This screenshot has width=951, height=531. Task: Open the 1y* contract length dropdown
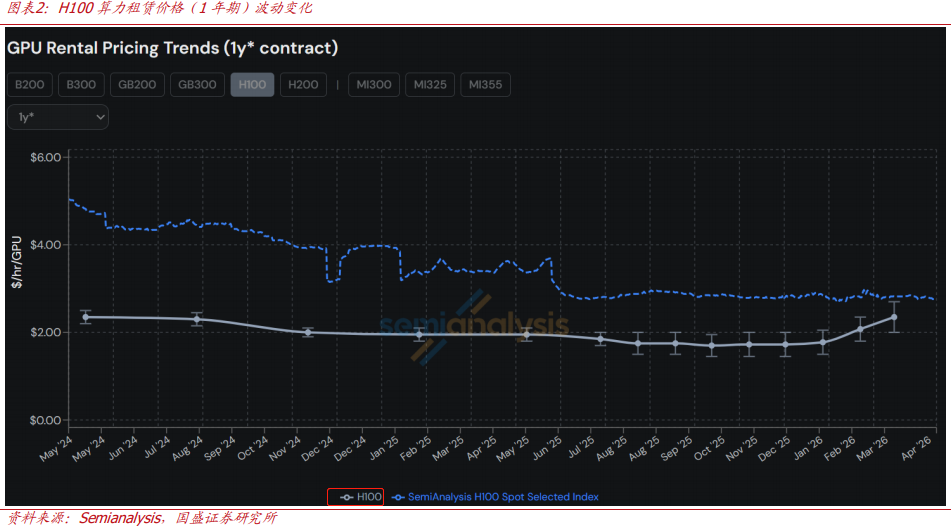coord(58,117)
